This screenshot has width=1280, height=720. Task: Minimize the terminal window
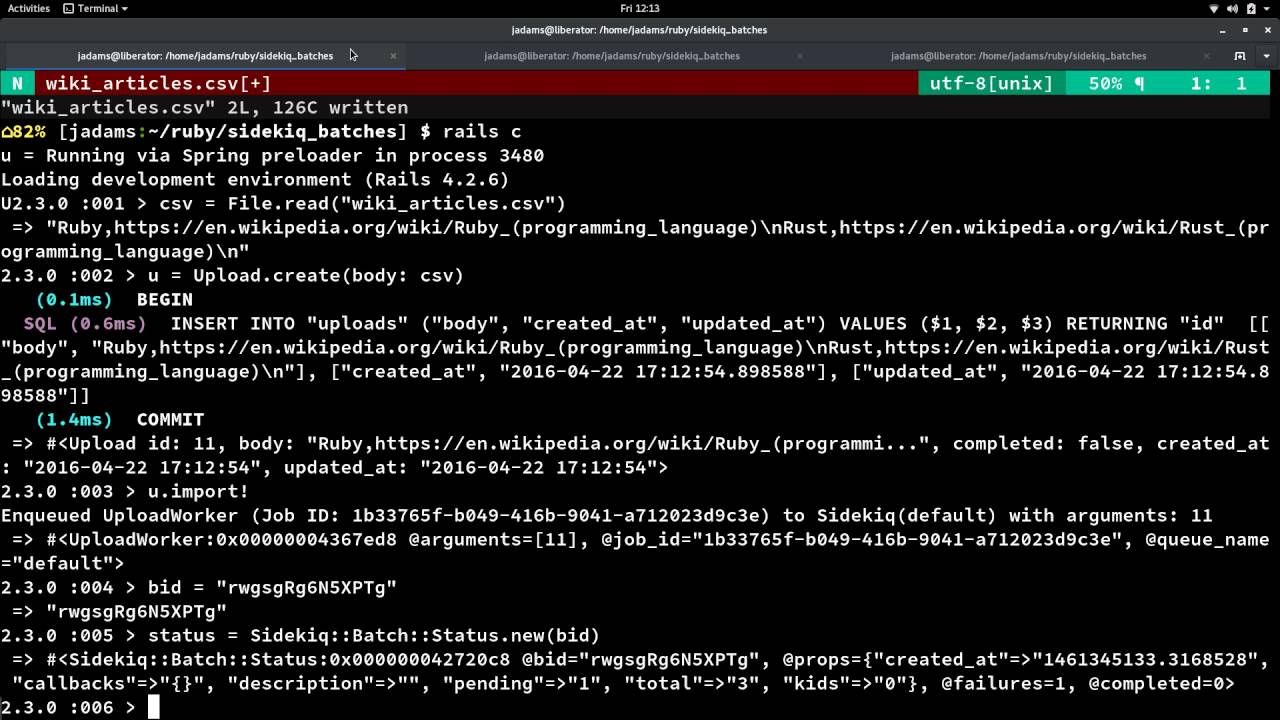[1223, 30]
